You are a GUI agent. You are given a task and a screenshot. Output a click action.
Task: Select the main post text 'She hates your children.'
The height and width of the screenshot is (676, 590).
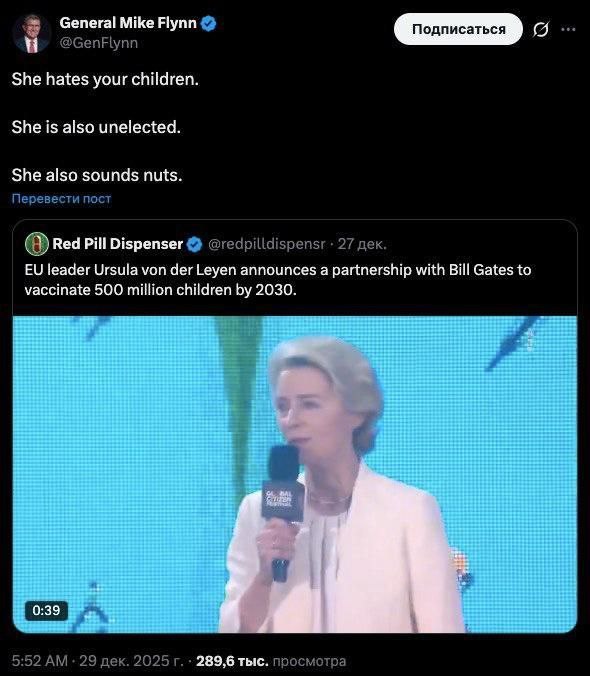pyautogui.click(x=105, y=79)
